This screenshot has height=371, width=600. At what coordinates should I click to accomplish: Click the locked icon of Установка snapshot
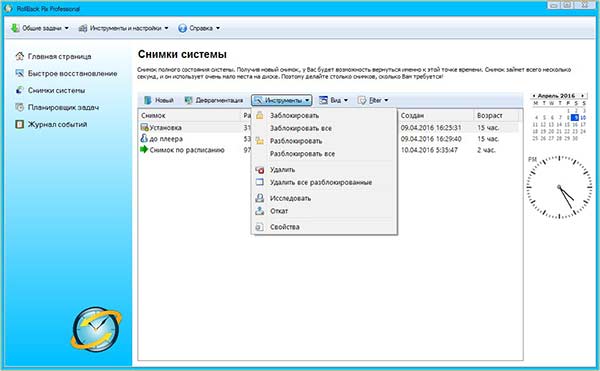click(144, 127)
